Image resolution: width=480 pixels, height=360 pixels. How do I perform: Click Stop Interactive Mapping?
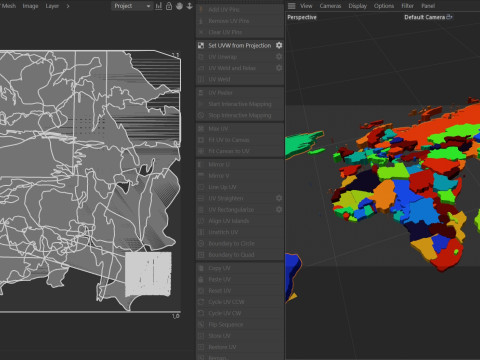240,115
